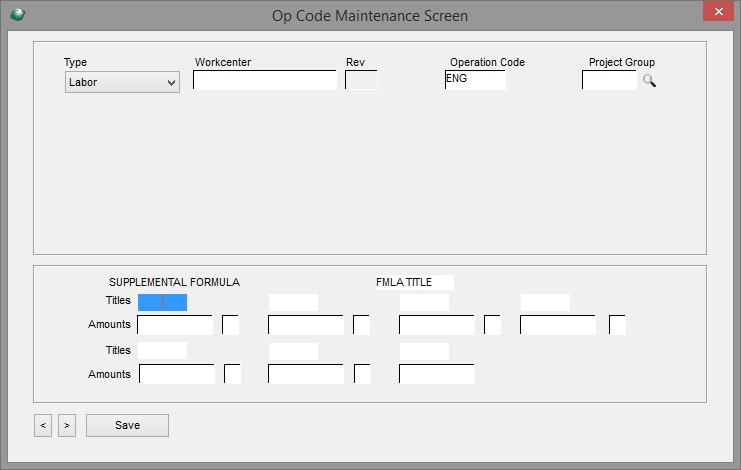Open the Type dropdown showing Labor
This screenshot has width=741, height=470.
pos(122,82)
